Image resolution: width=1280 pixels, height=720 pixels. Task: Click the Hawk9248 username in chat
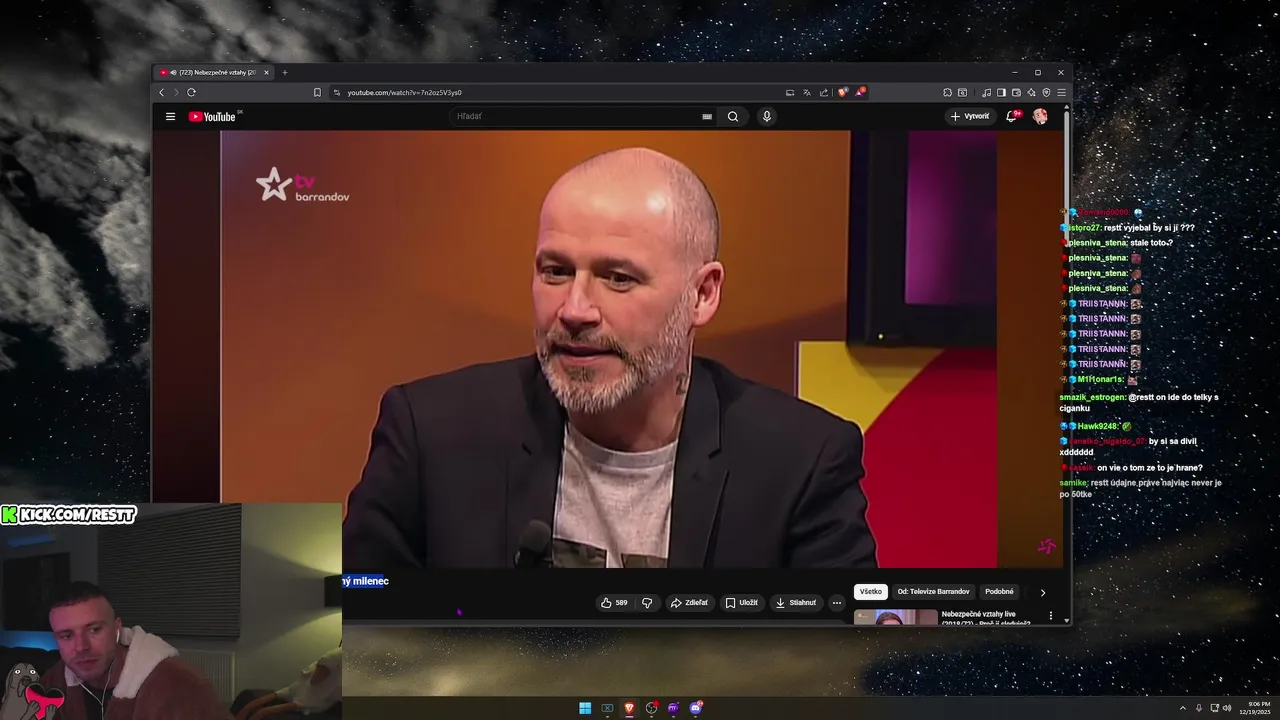pyautogui.click(x=1098, y=426)
